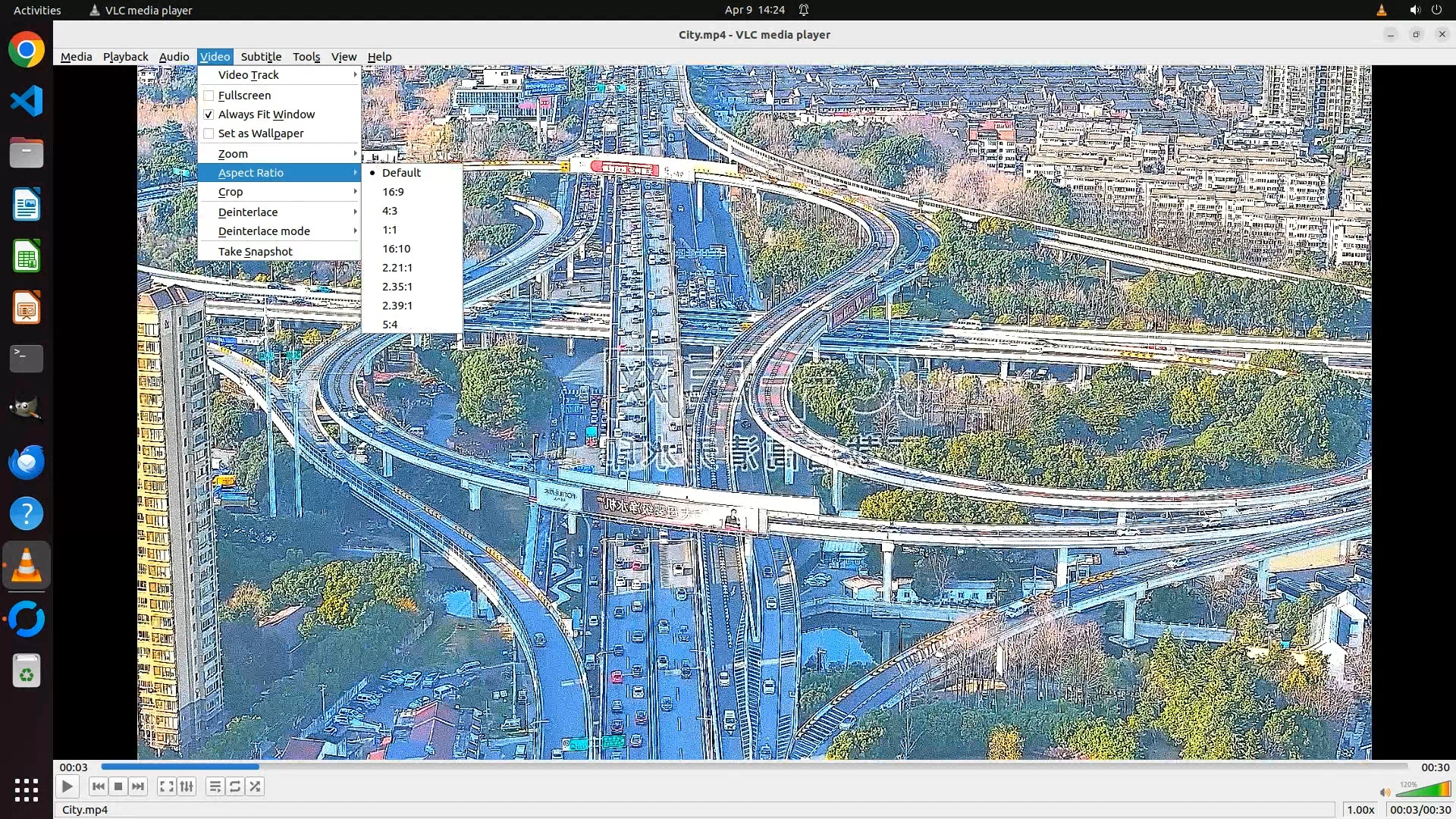Toggle loop mode icon
This screenshot has width=1456, height=819.
point(235,786)
